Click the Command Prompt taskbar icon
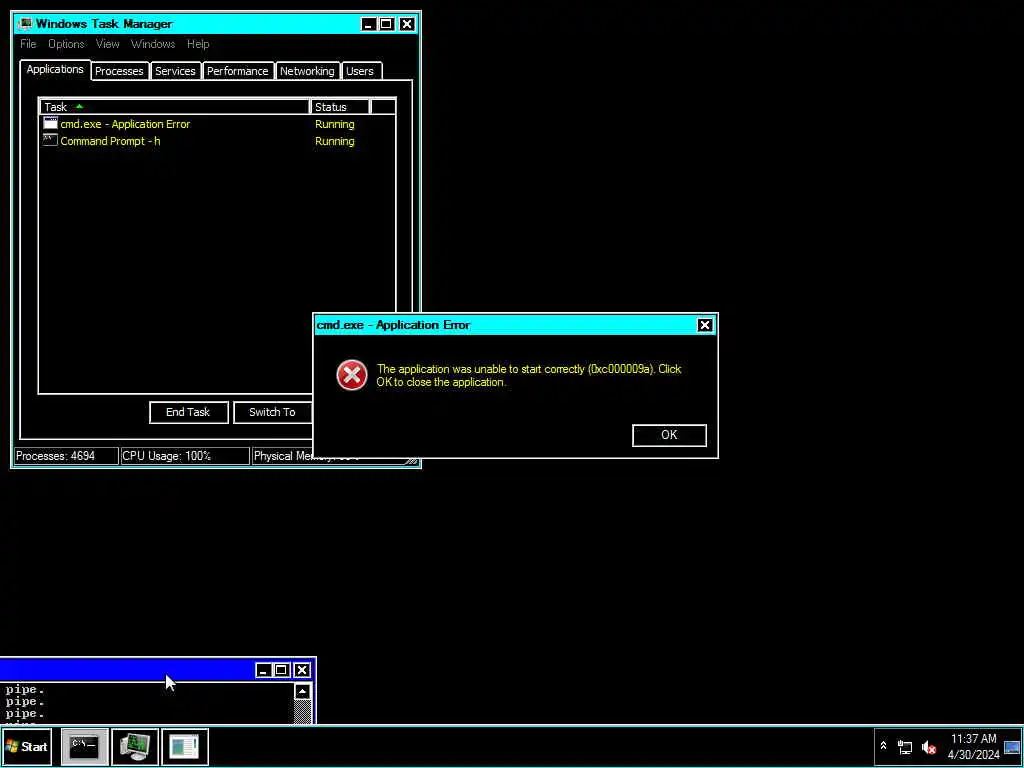1024x768 pixels. 84,746
